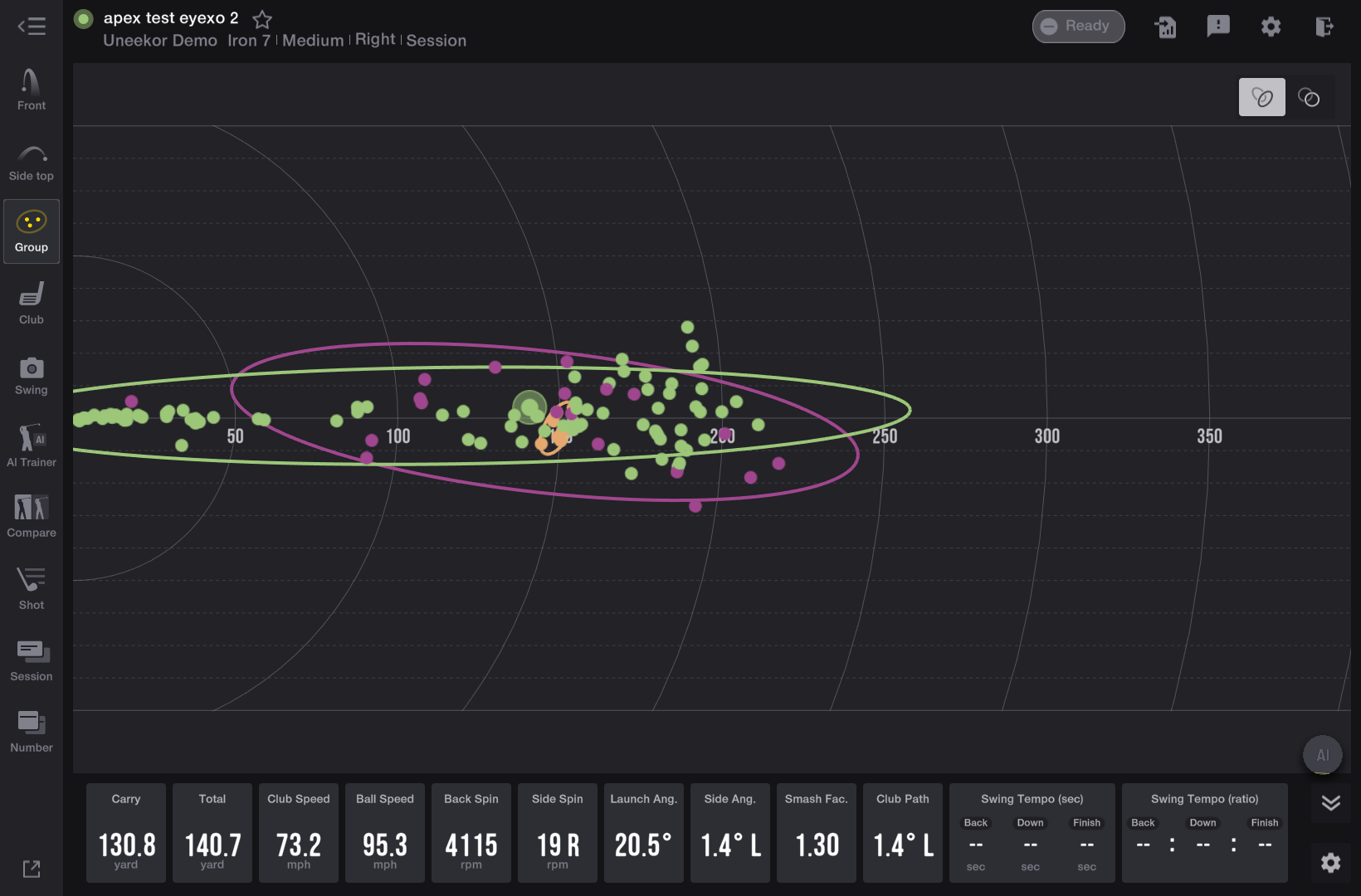The height and width of the screenshot is (896, 1361).
Task: Open the feedback message icon
Action: (x=1217, y=26)
